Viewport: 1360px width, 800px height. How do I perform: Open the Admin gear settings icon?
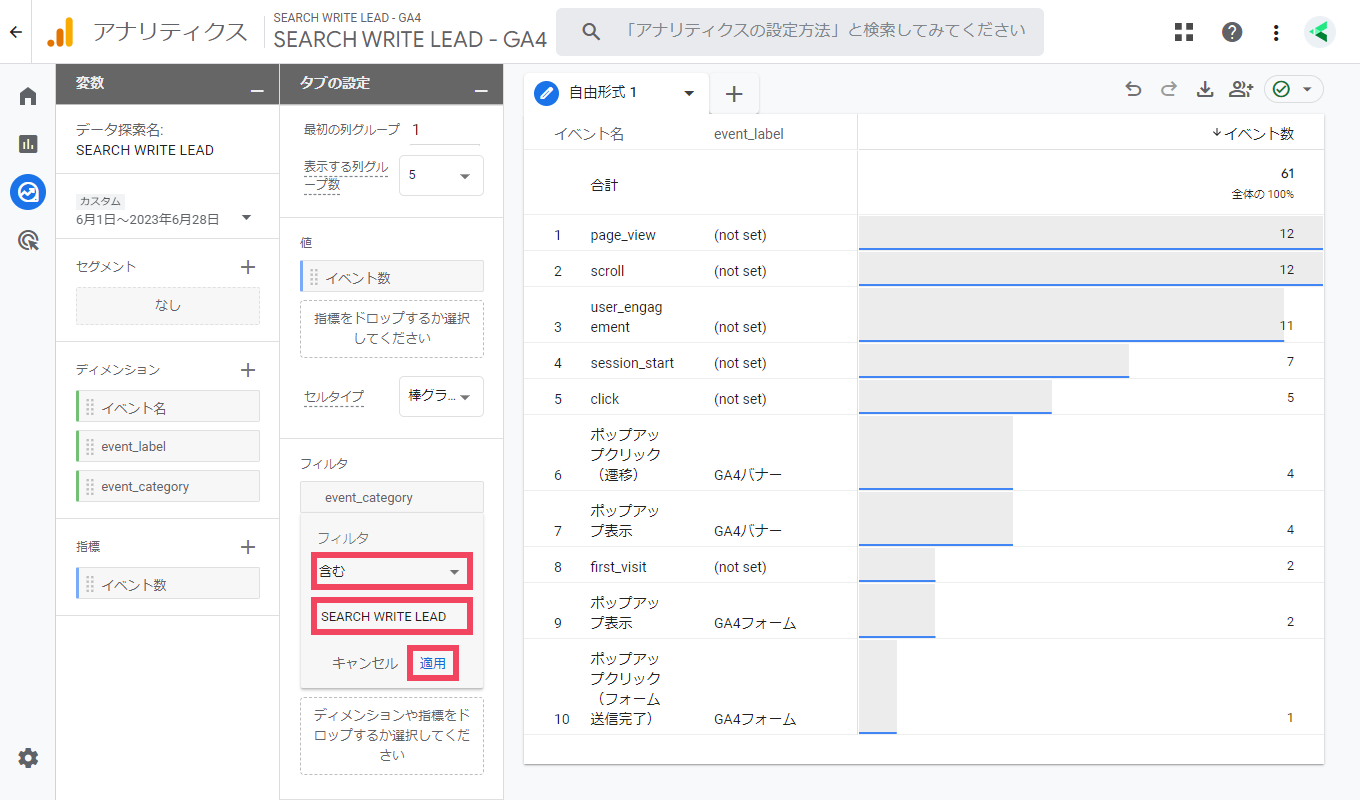pyautogui.click(x=28, y=758)
